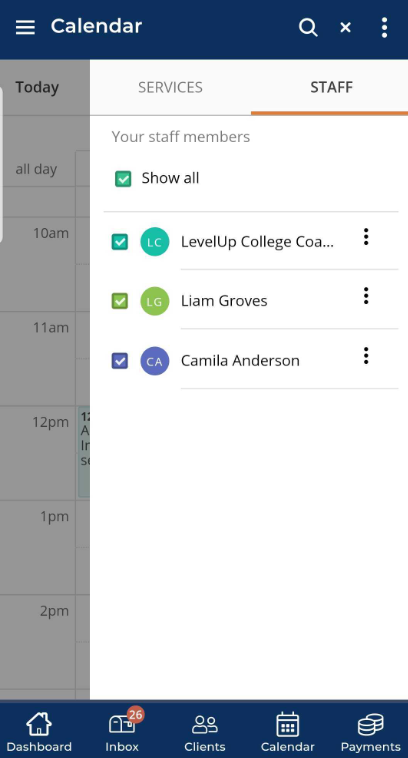Screen dimensions: 408x758
Task: Click the Today button
Action: pyautogui.click(x=37, y=87)
